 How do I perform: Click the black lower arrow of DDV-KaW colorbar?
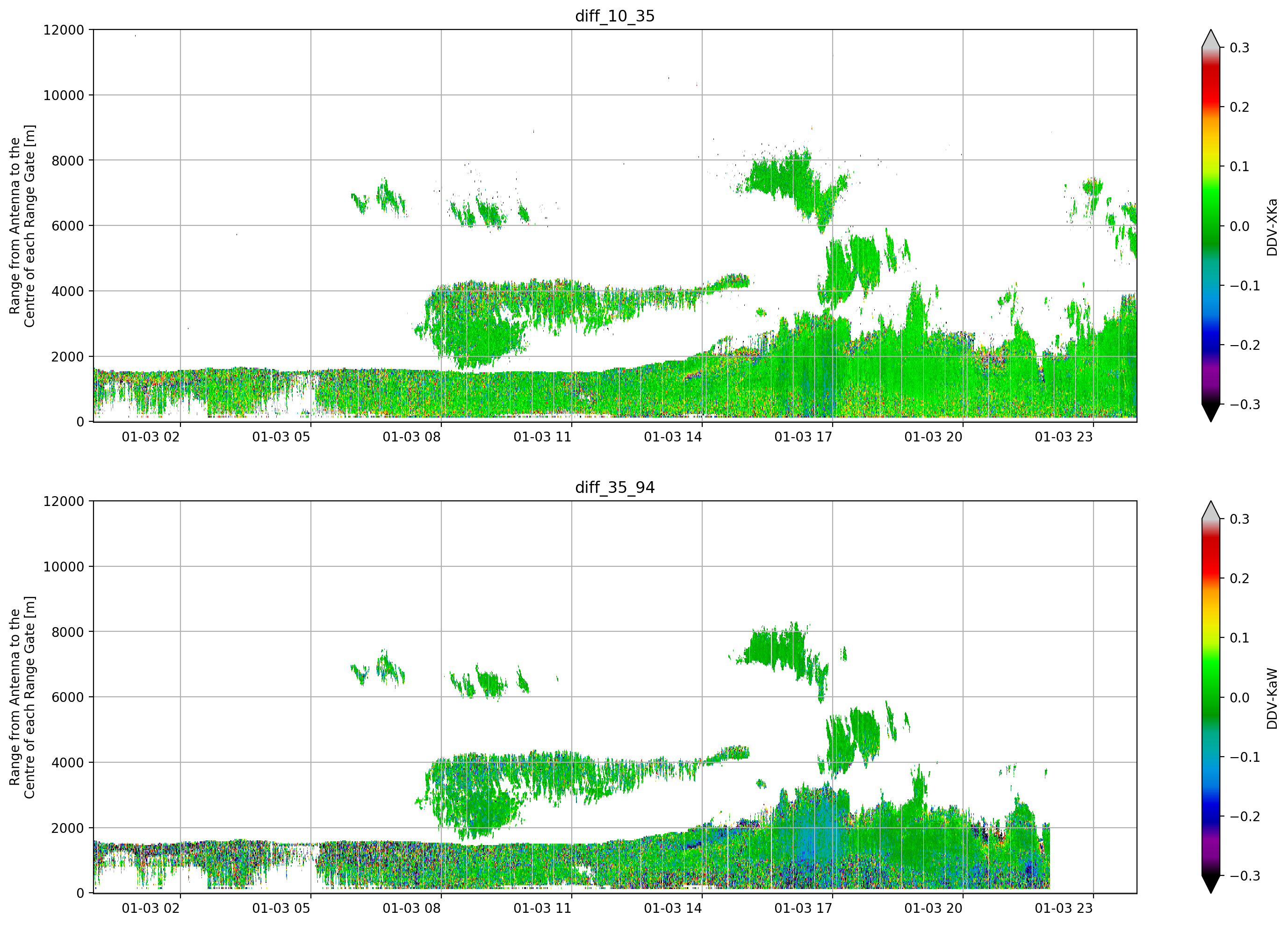click(1211, 883)
